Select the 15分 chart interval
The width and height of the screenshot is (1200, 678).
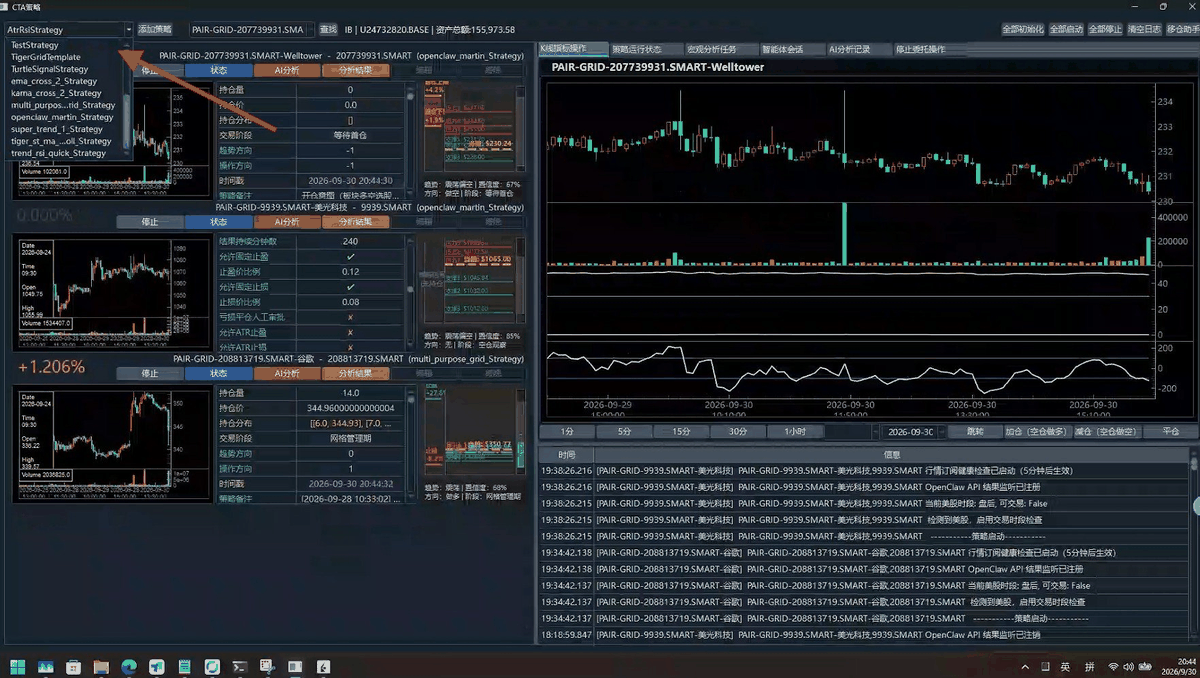point(681,432)
